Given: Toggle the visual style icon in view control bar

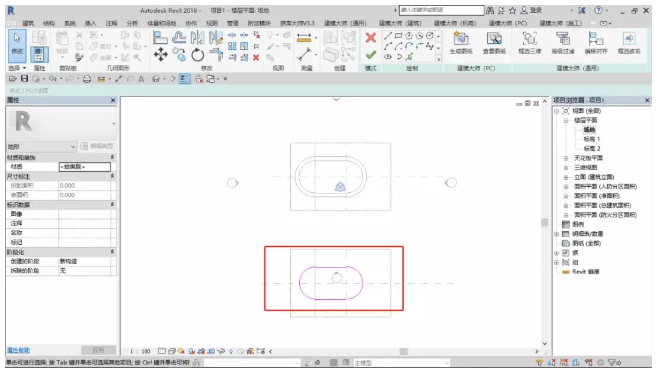Looking at the screenshot, I should pos(172,351).
